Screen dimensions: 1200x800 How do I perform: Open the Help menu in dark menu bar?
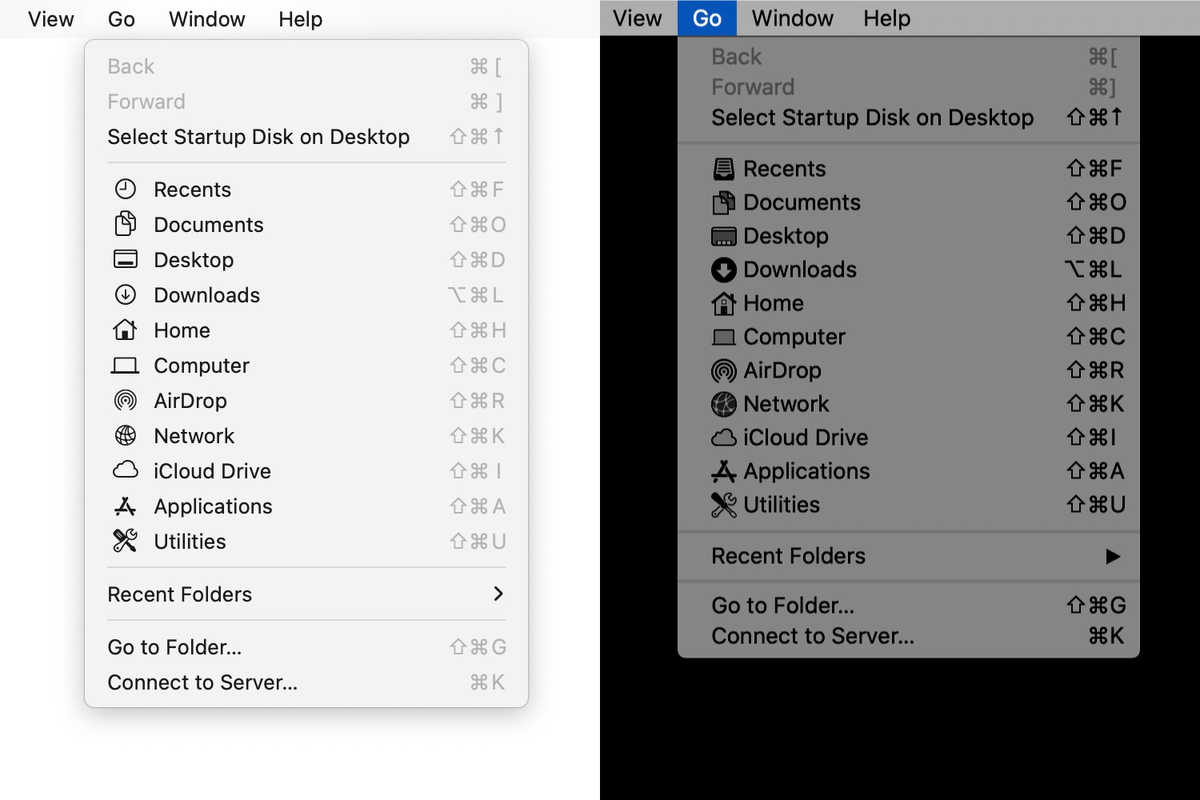tap(887, 18)
